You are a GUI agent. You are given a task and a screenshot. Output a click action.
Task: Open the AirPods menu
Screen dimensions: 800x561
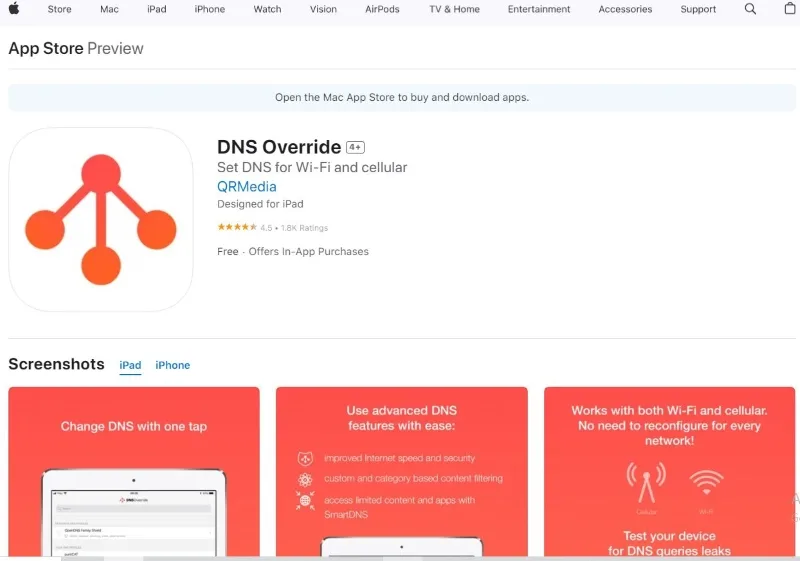tap(382, 9)
